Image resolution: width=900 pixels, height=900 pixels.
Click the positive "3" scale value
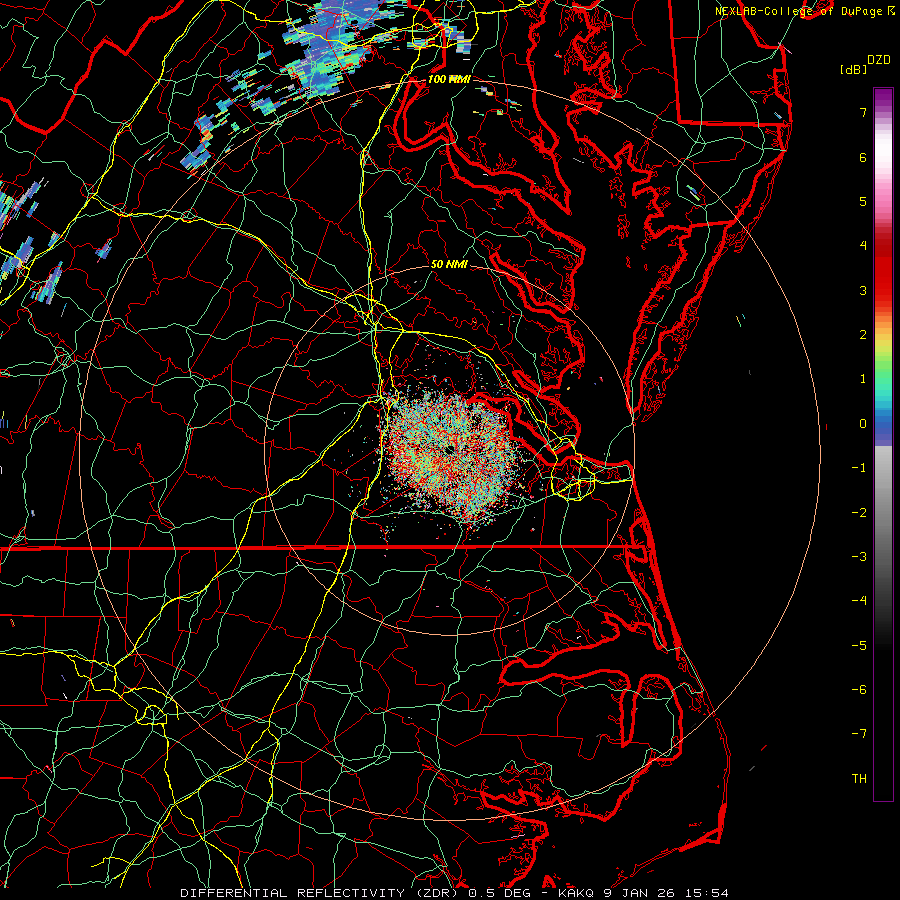[863, 290]
